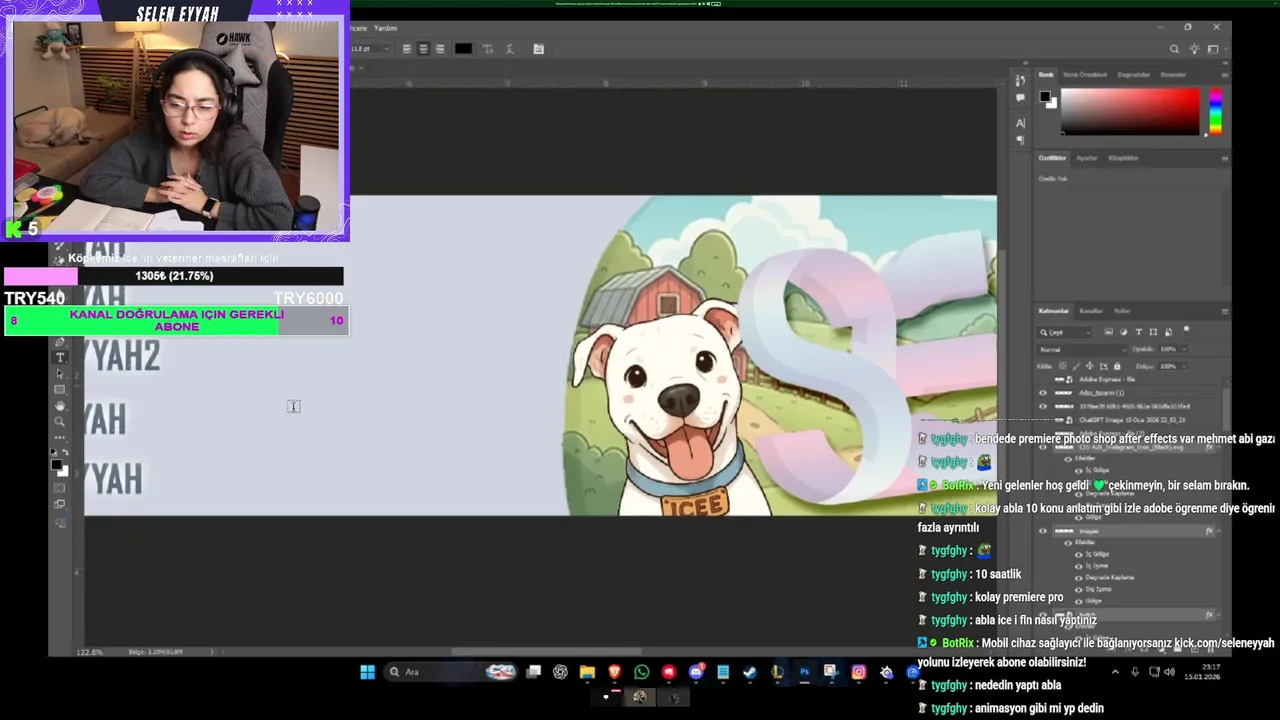Open Windows Start button

tap(367, 672)
